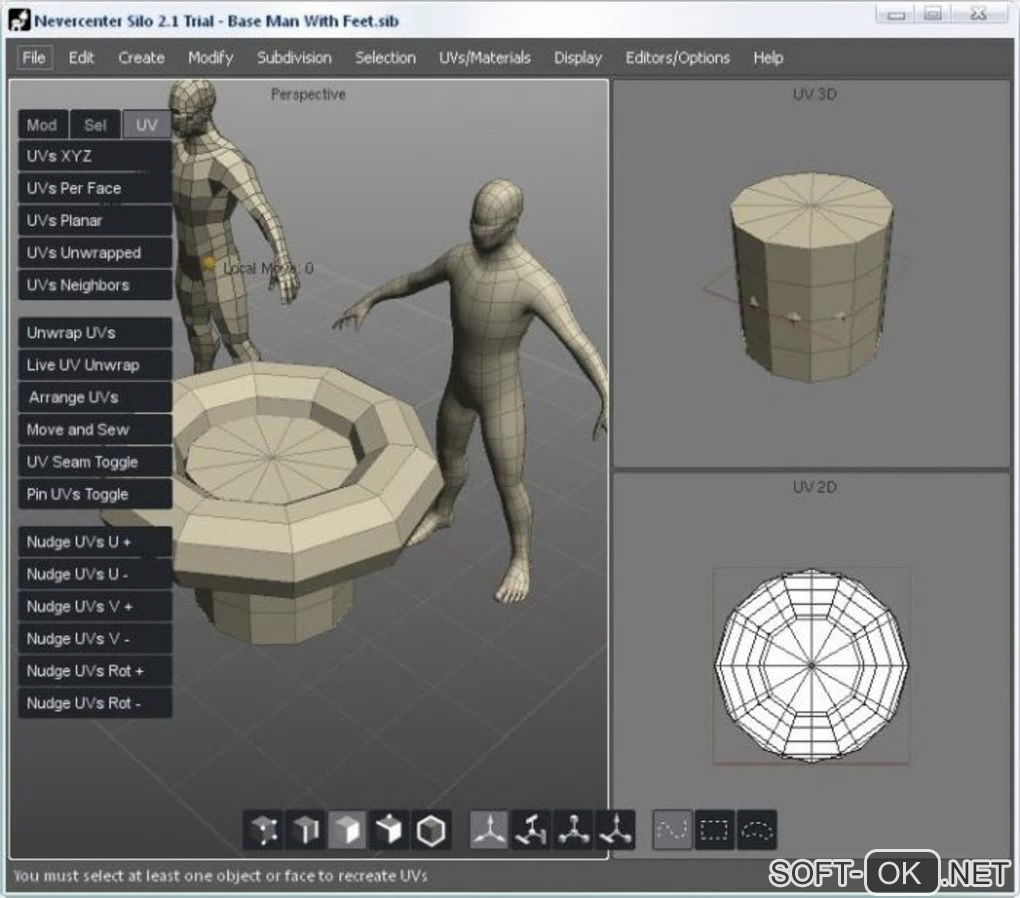Enable paint selection style icon
This screenshot has width=1020, height=898.
672,830
